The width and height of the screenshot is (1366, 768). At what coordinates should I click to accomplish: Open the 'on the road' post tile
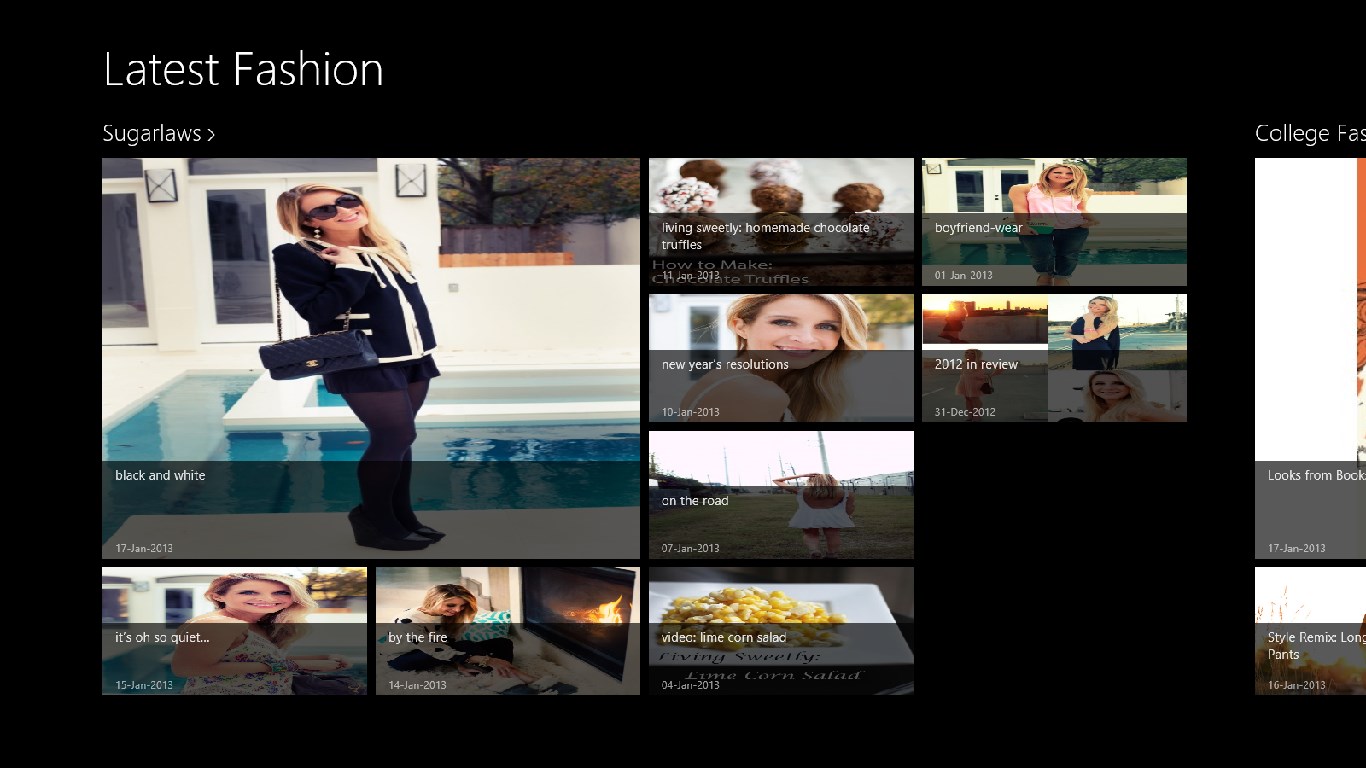781,494
